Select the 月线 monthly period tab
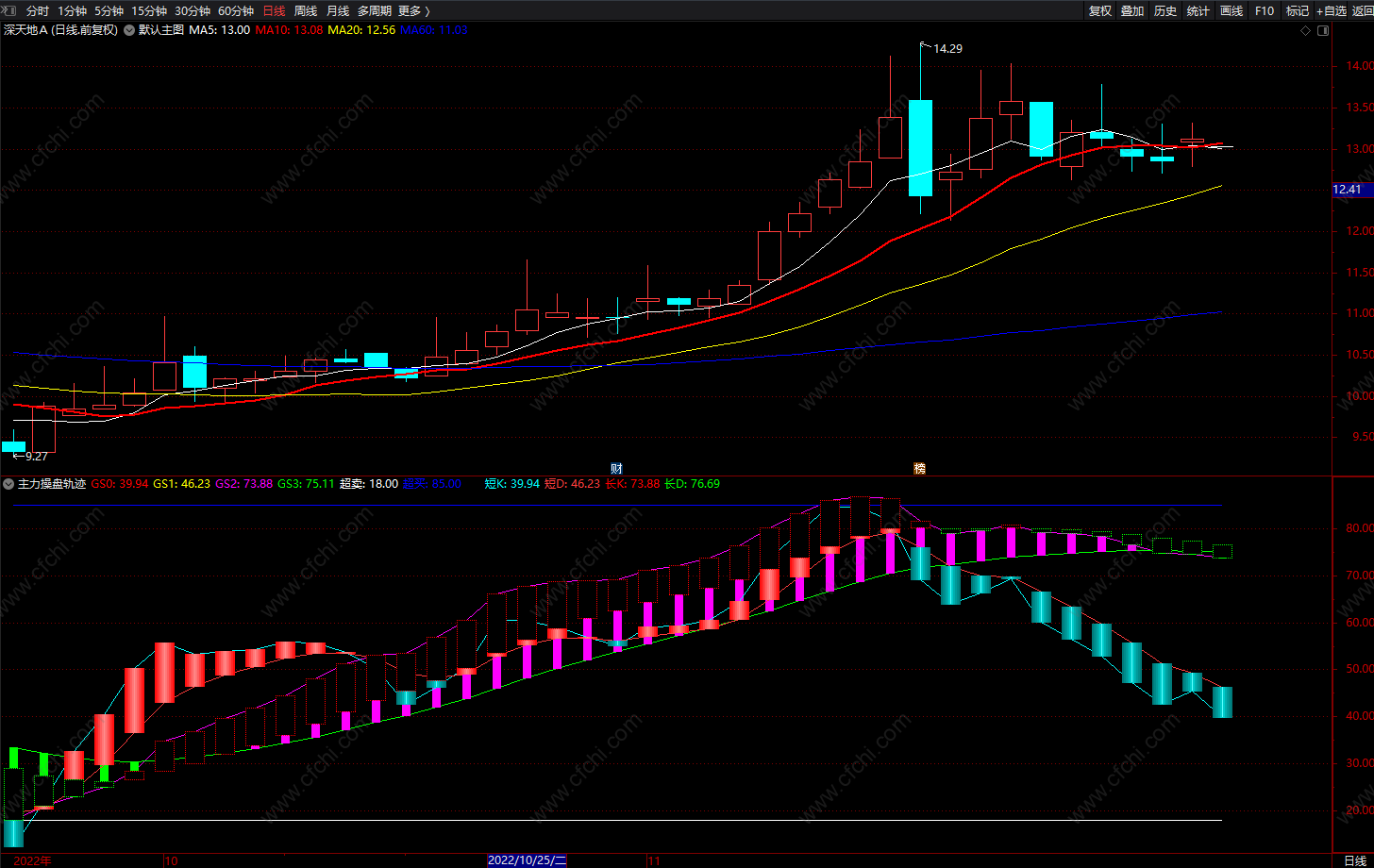This screenshot has width=1374, height=868. 337,11
